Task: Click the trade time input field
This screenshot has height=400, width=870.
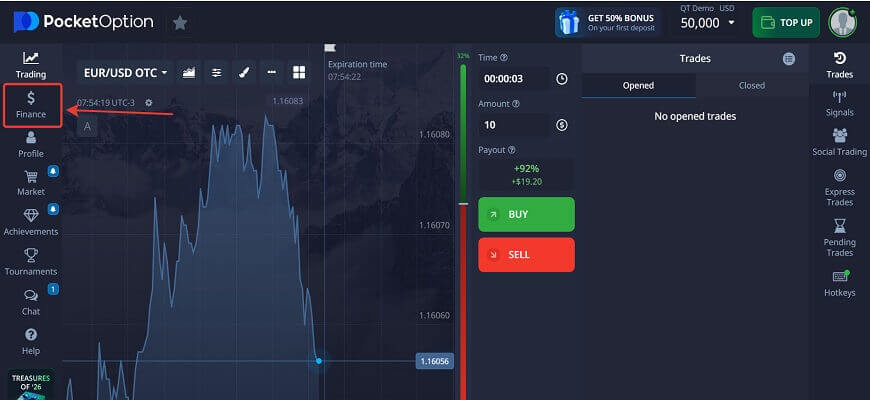Action: pyautogui.click(x=514, y=79)
